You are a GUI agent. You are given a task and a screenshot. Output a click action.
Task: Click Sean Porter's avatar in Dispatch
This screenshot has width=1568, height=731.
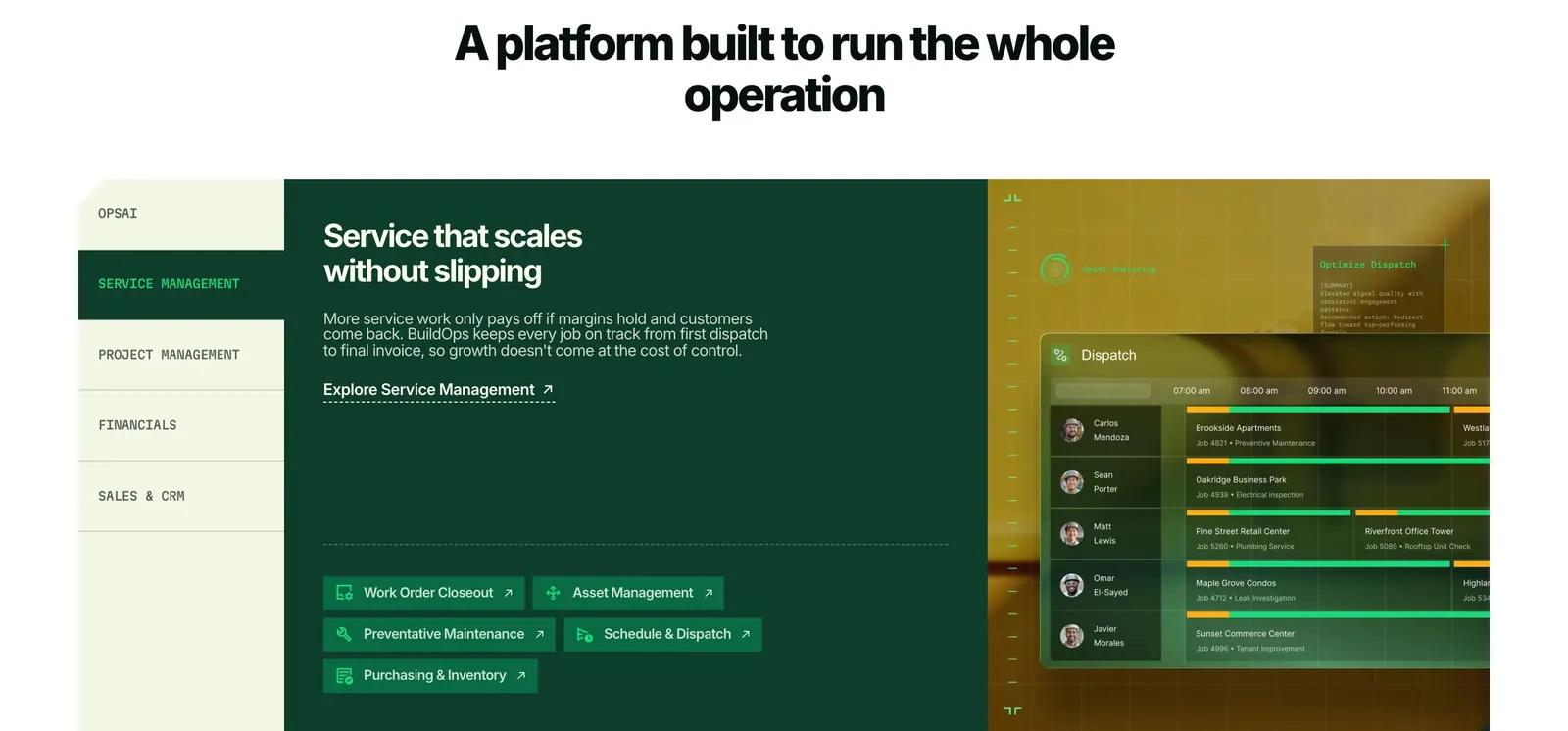1072,482
